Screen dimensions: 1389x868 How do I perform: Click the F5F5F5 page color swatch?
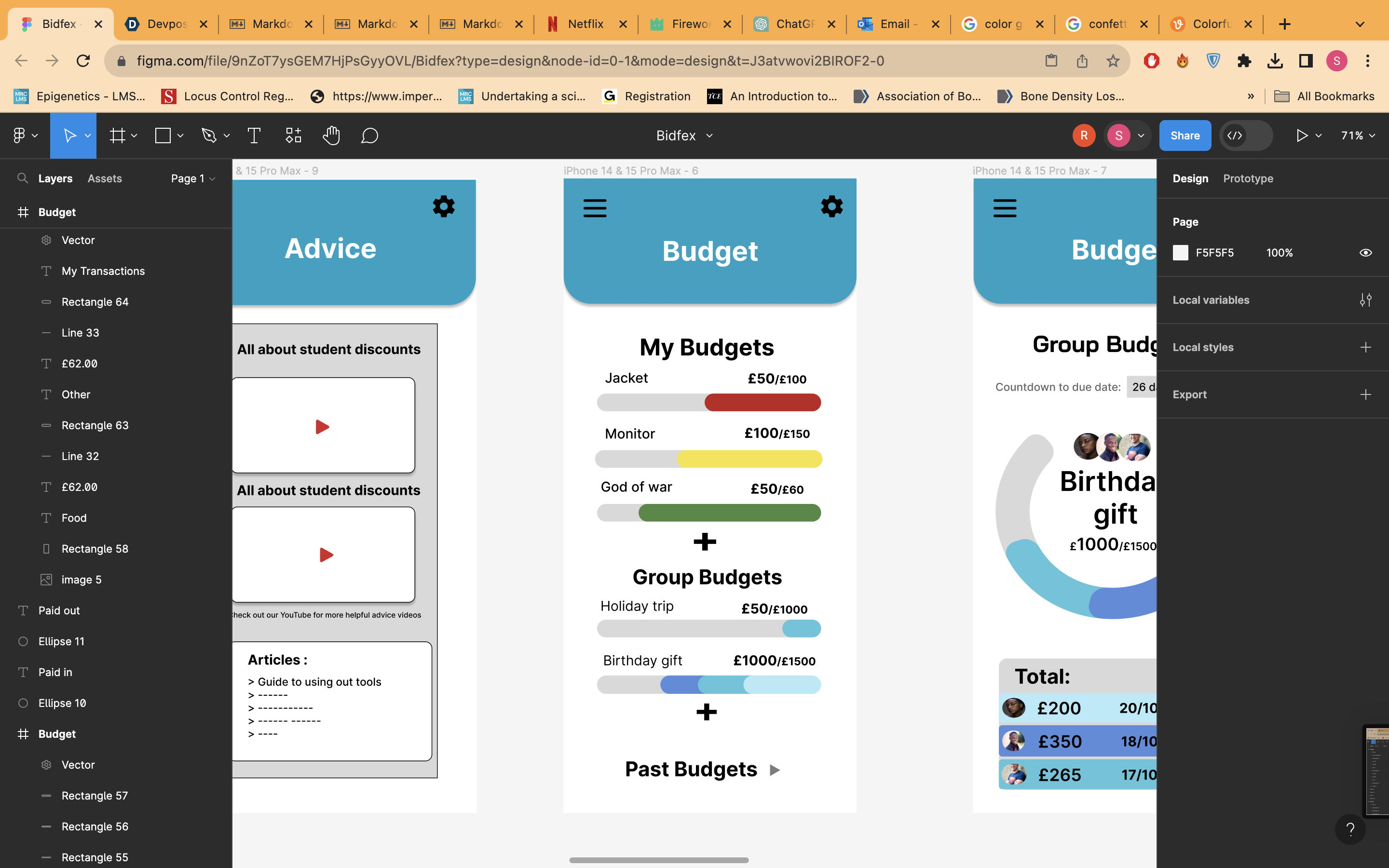point(1180,253)
